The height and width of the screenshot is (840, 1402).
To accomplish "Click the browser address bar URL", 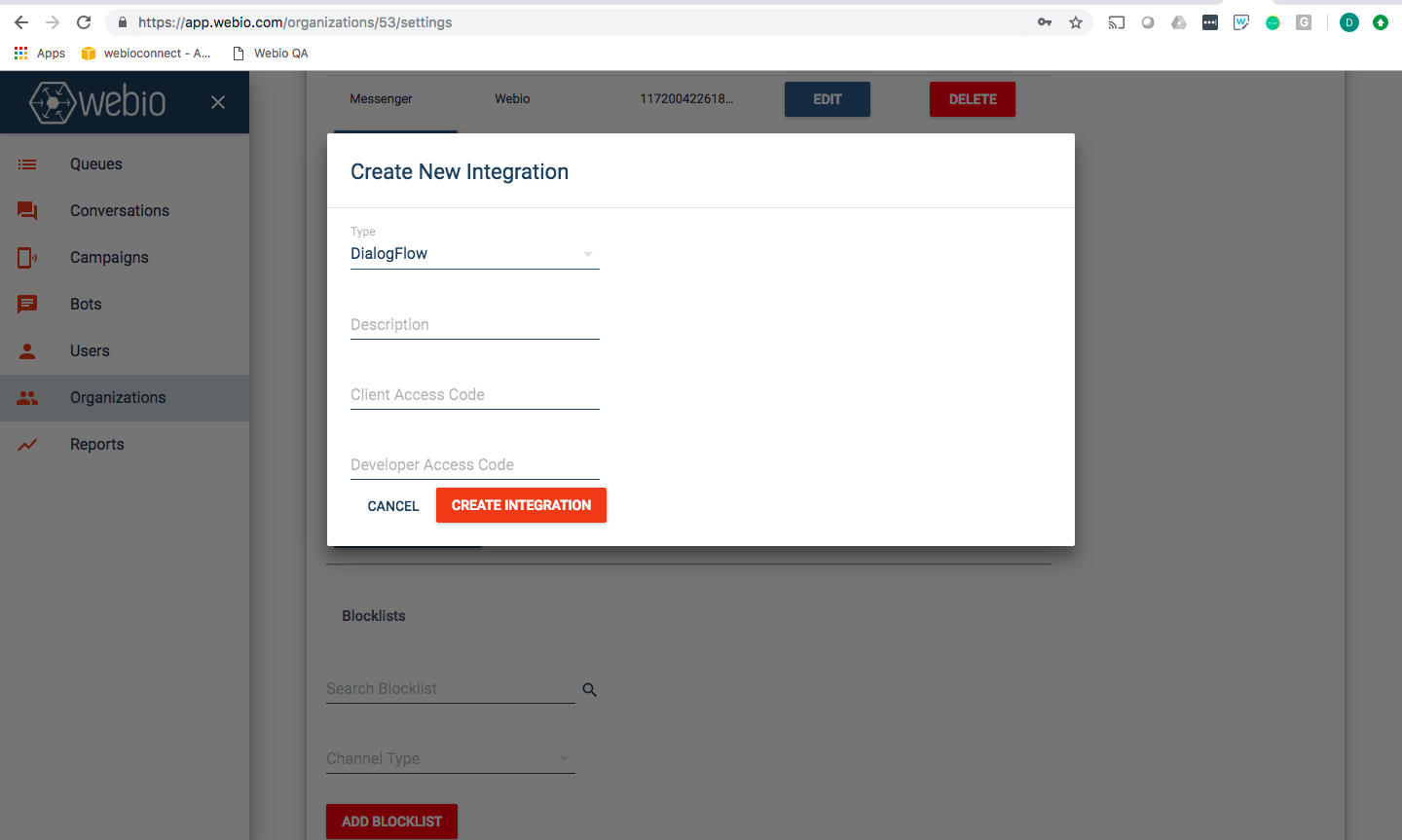I will tap(295, 22).
